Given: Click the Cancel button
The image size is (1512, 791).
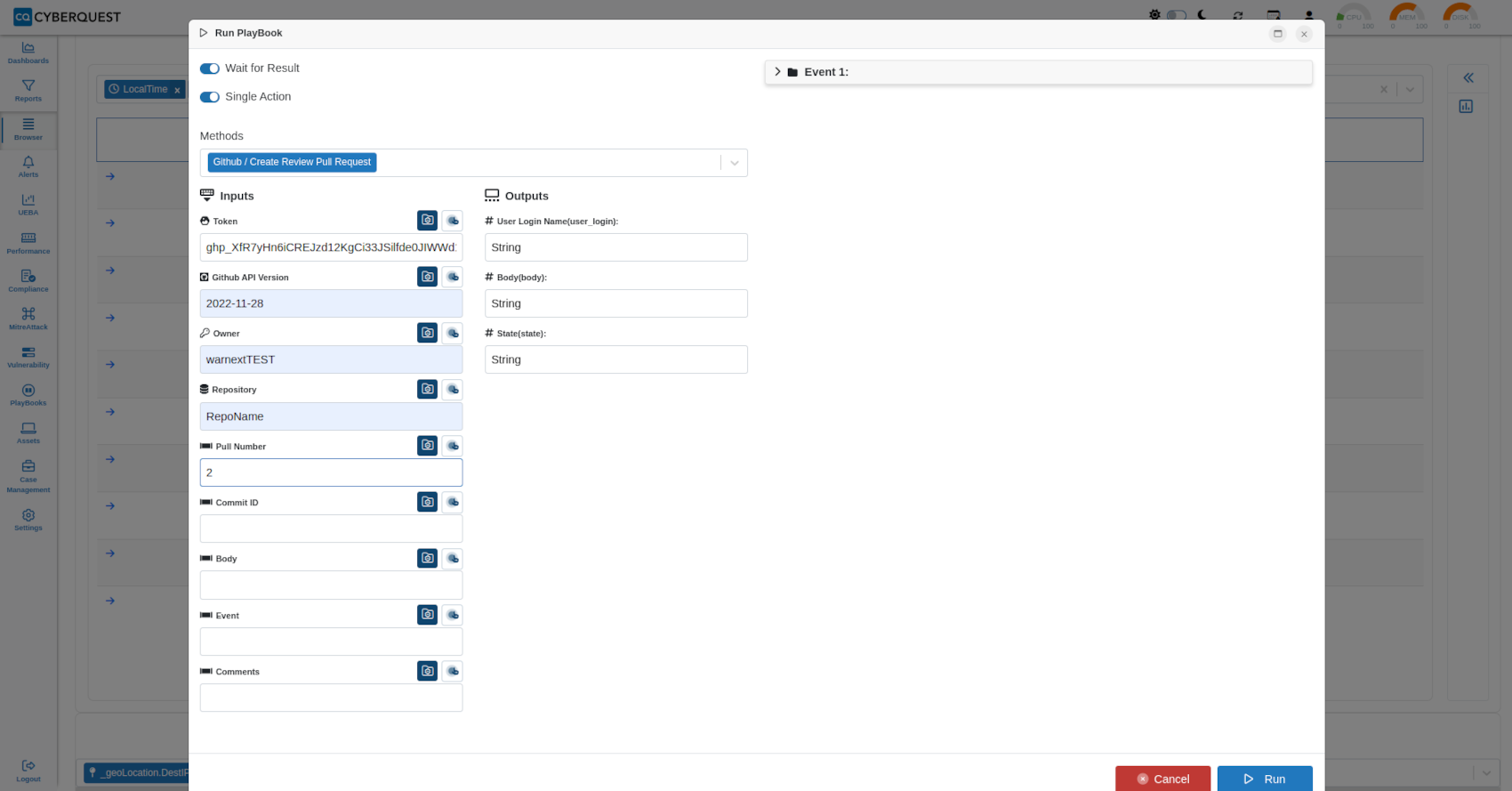Looking at the screenshot, I should 1163,779.
